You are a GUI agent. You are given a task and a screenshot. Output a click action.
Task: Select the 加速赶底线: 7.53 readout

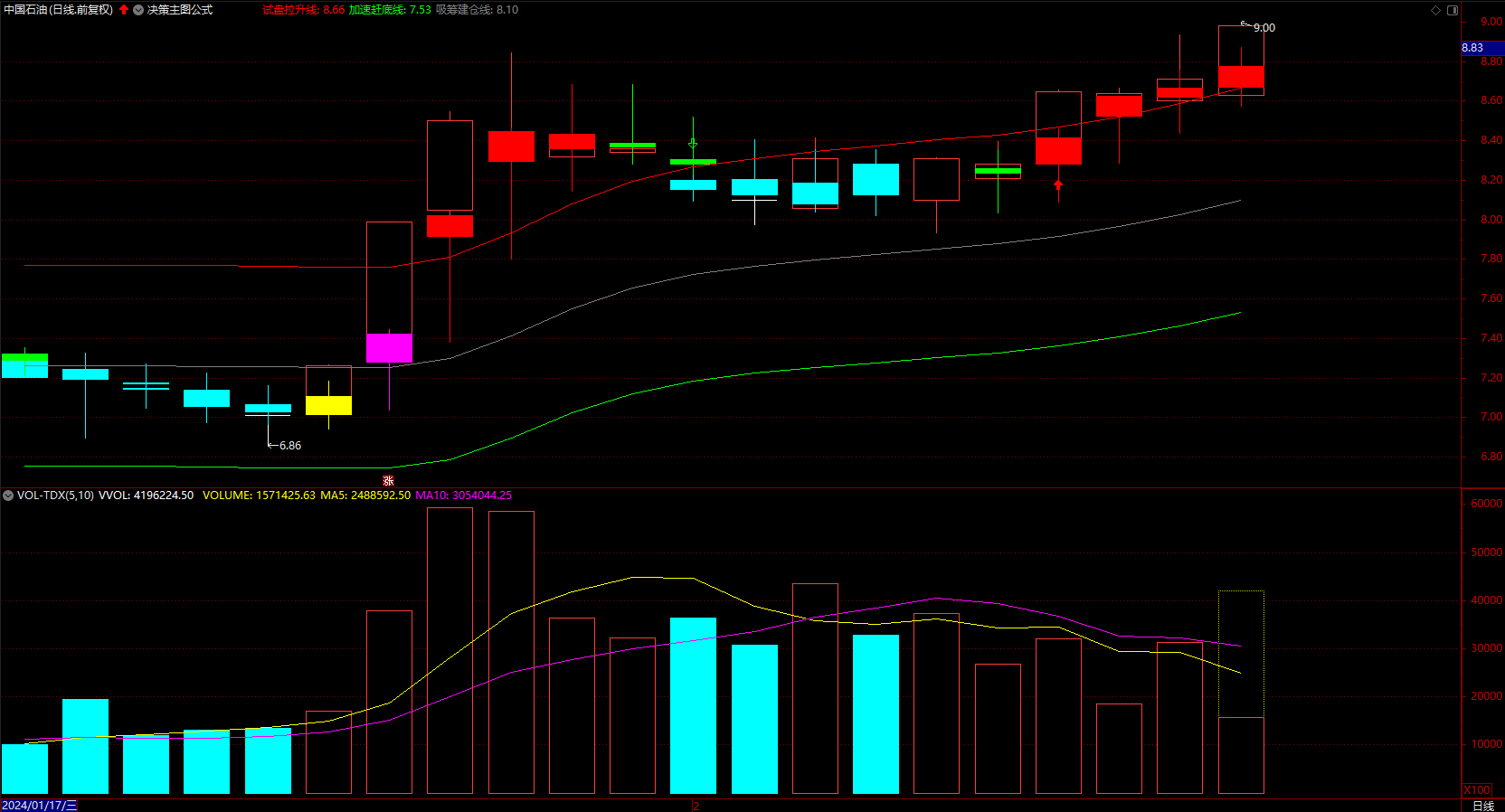[390, 10]
